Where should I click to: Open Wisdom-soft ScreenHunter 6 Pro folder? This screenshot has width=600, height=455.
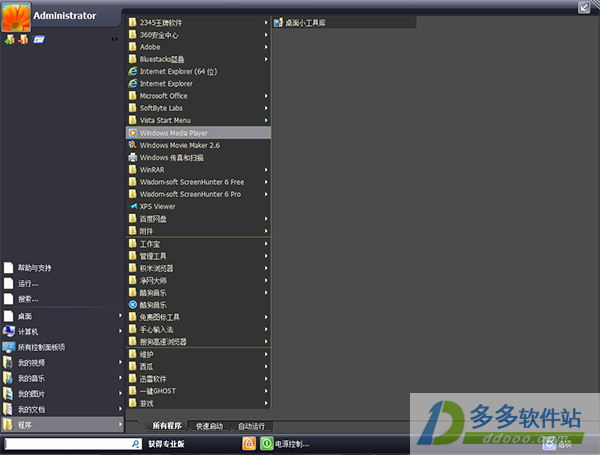click(x=198, y=194)
